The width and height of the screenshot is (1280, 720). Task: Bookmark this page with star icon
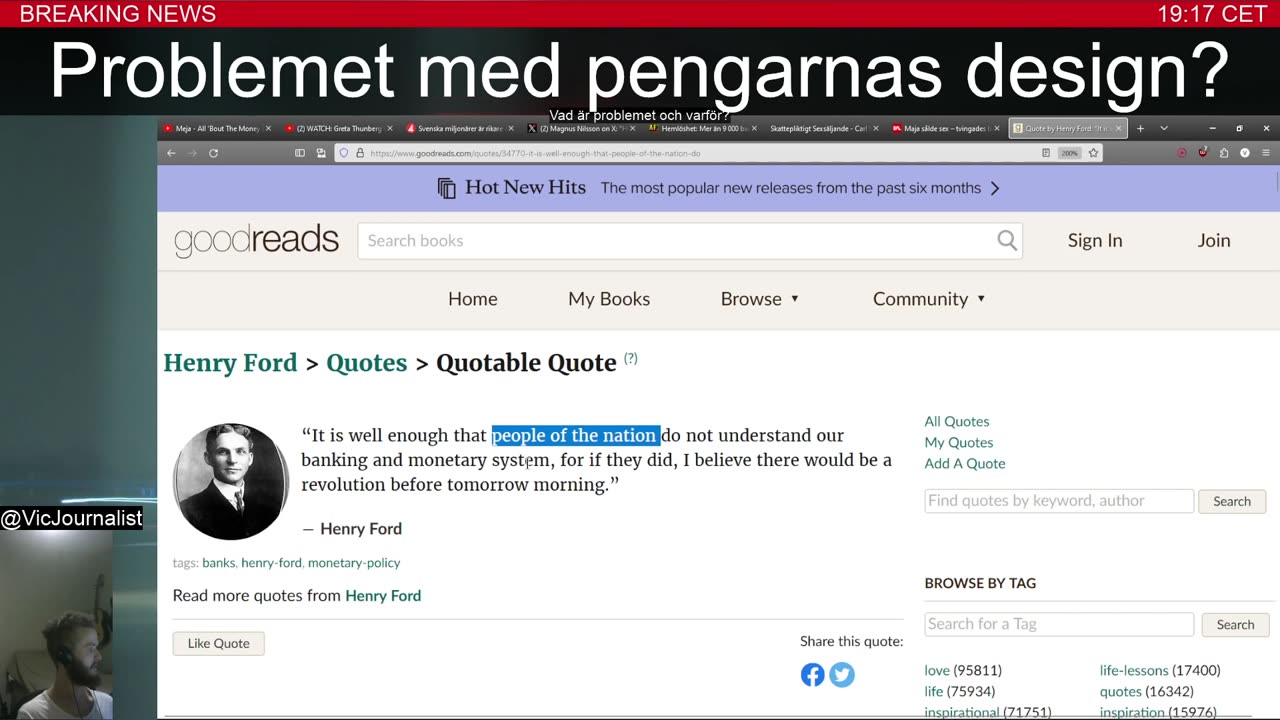1093,153
